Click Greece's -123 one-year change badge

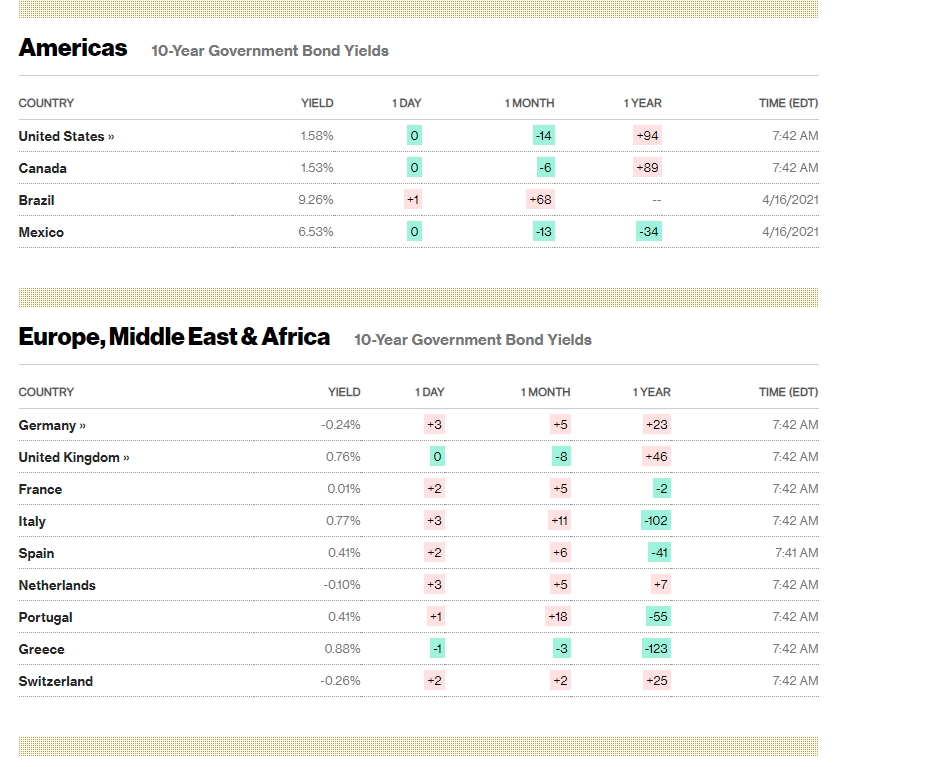[x=656, y=649]
